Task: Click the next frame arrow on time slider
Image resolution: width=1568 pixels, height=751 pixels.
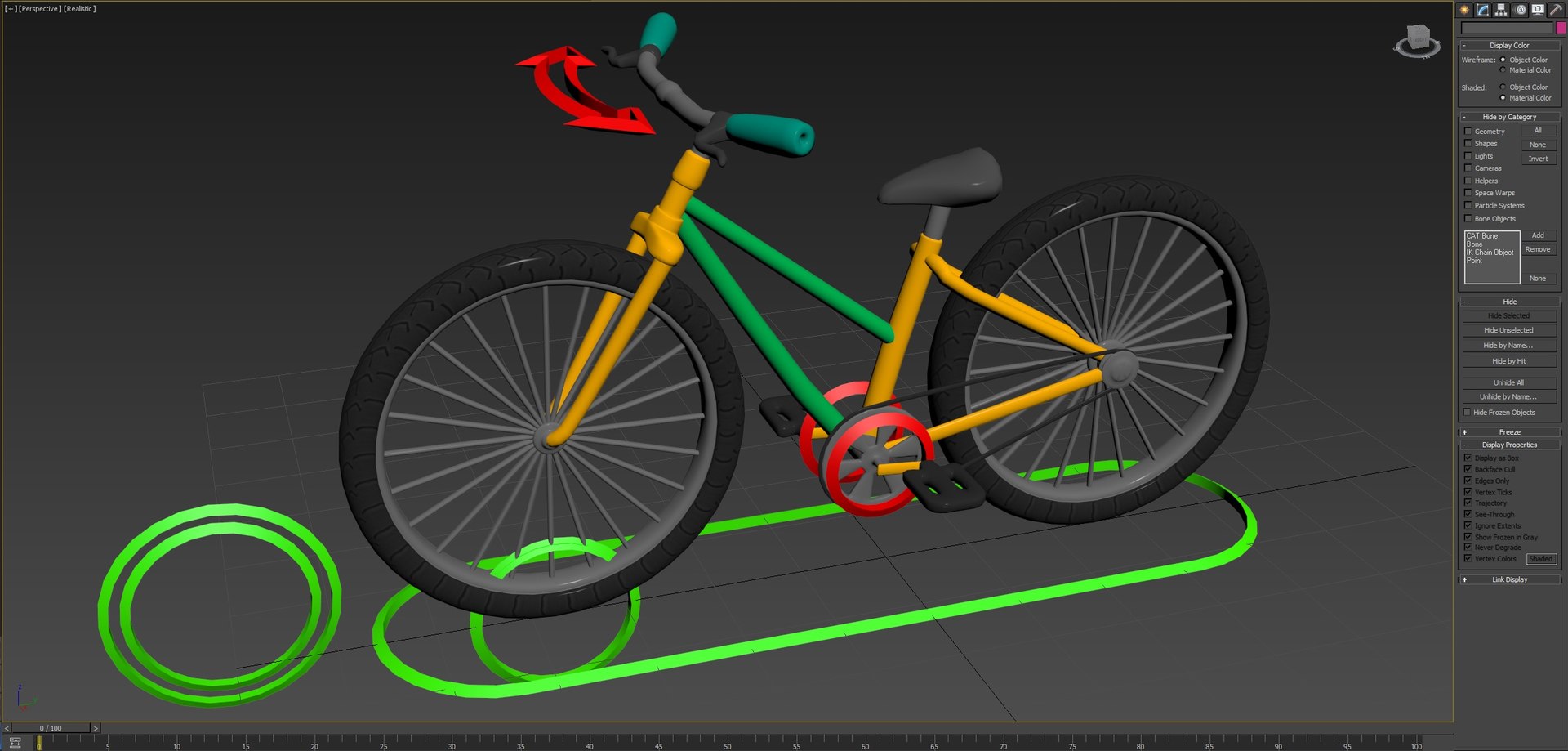Action: coord(96,727)
